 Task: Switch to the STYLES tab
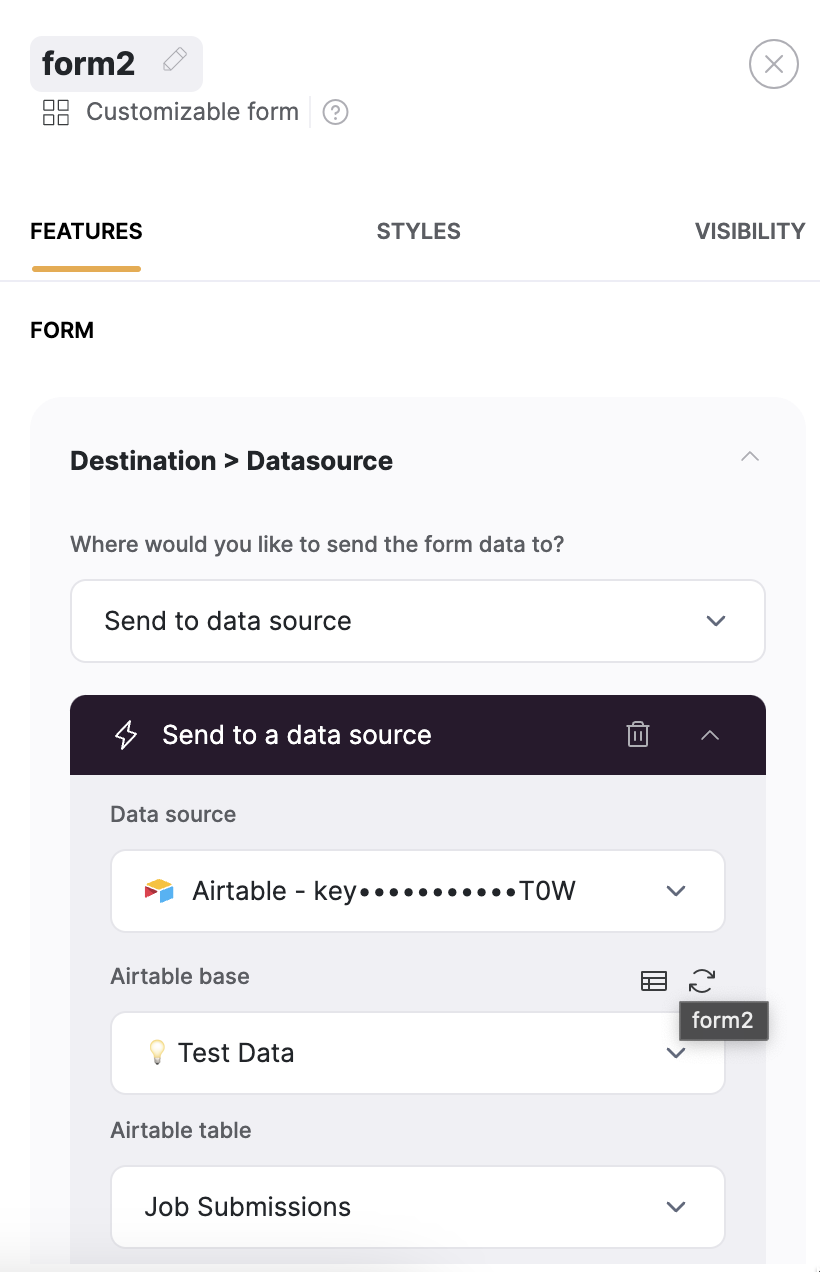pos(418,231)
